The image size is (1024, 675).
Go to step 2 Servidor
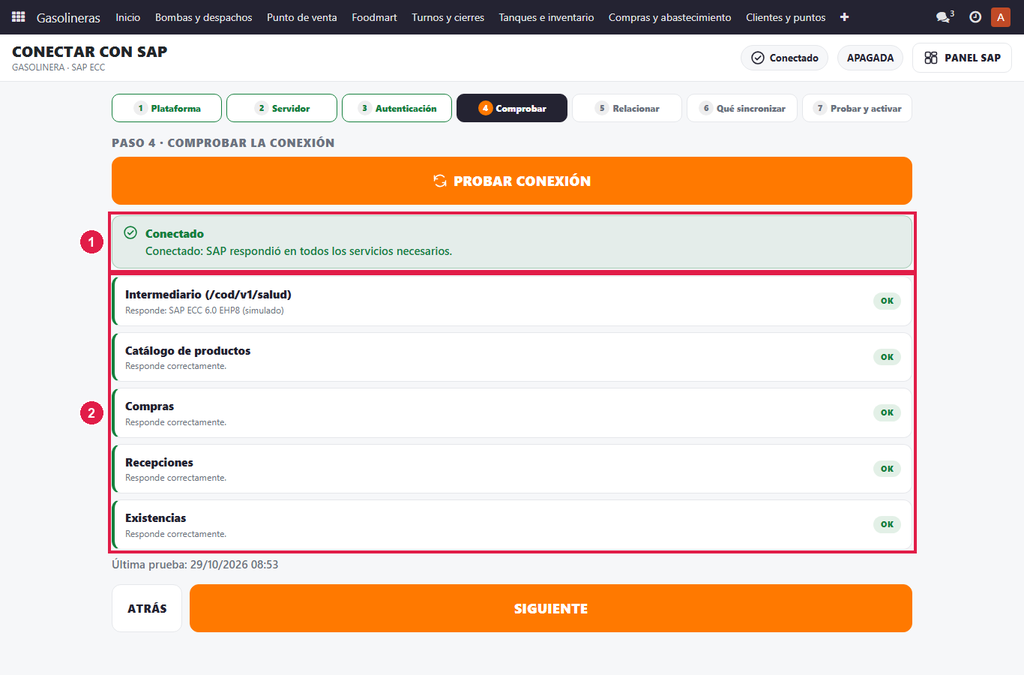point(281,108)
